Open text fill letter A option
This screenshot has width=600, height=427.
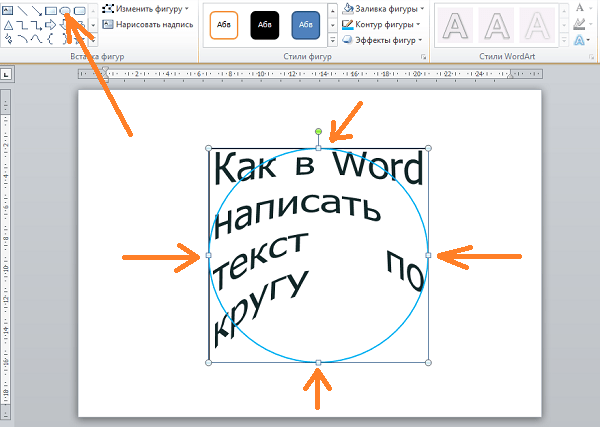click(x=582, y=8)
